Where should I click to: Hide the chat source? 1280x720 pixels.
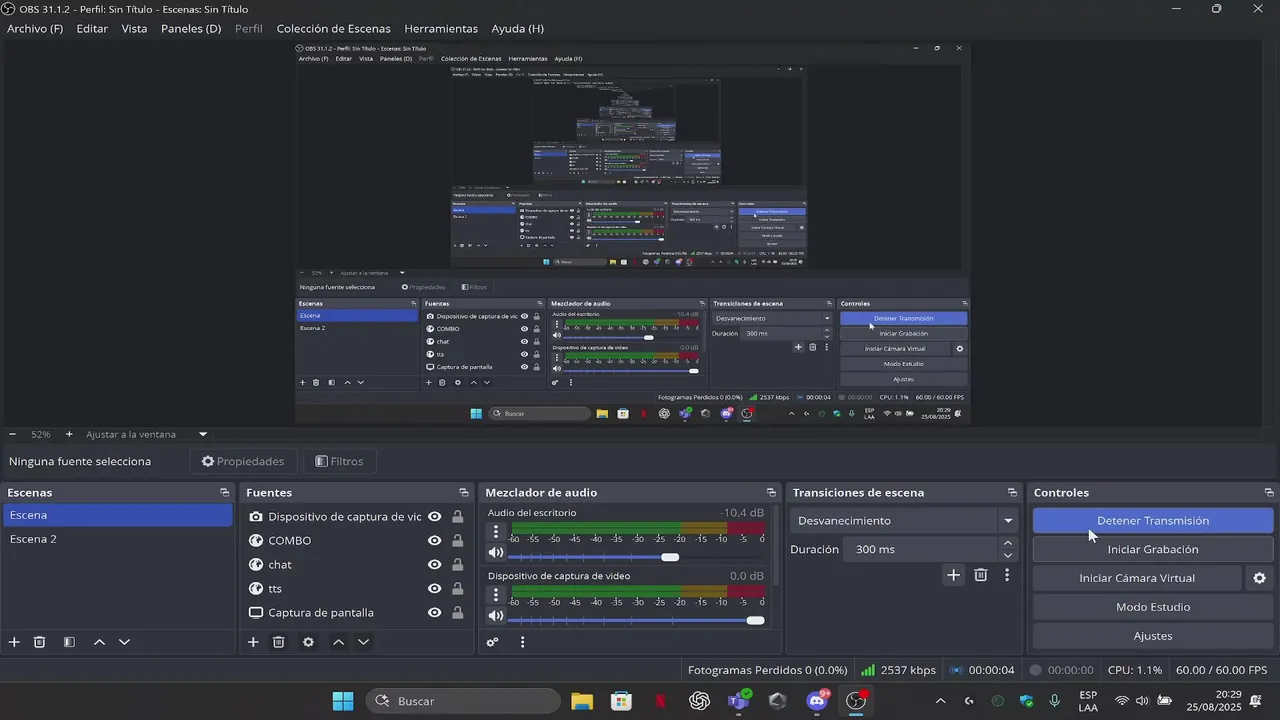(x=435, y=565)
